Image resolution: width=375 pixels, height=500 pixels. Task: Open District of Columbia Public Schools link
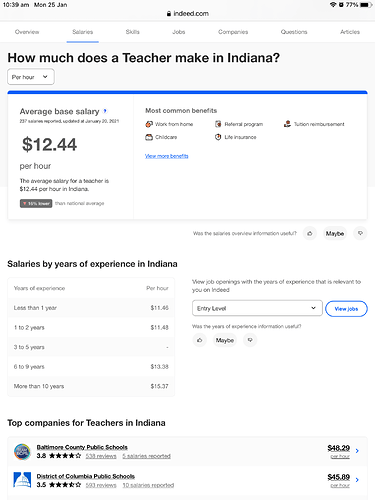click(x=86, y=476)
